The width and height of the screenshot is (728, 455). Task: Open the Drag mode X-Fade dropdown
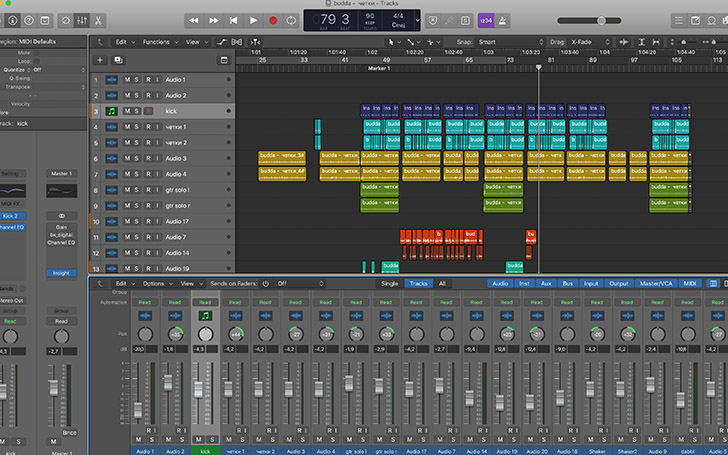[x=587, y=42]
